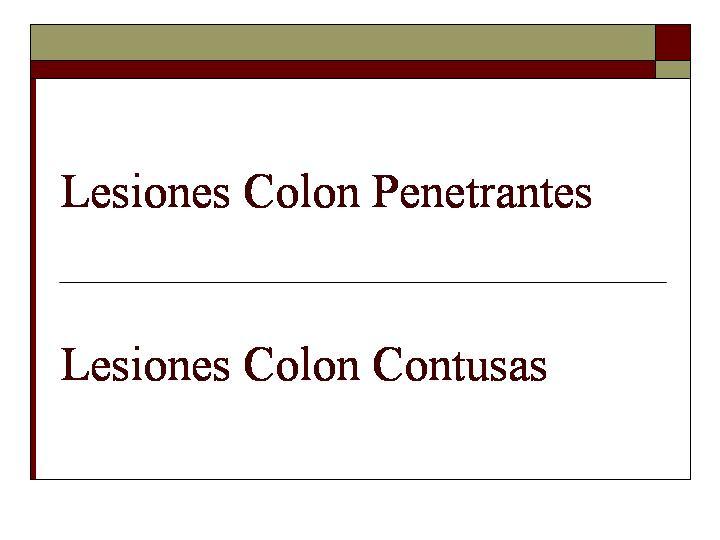This screenshot has height=540, width=720.
Task: Click the olive green header bar
Action: click(343, 42)
